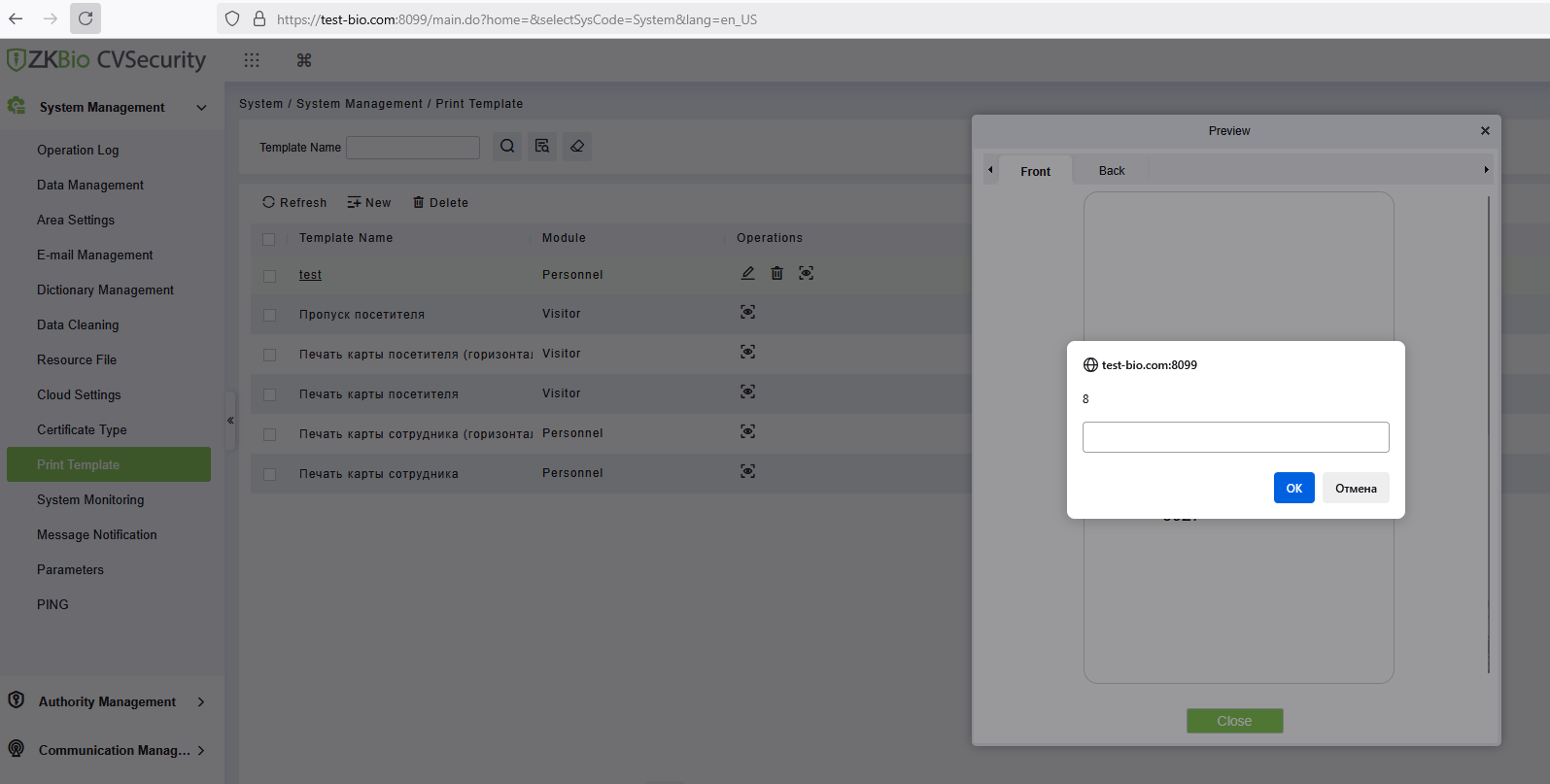Viewport: 1550px width, 784px height.
Task: Open Data Management in sidebar
Action: click(x=90, y=185)
